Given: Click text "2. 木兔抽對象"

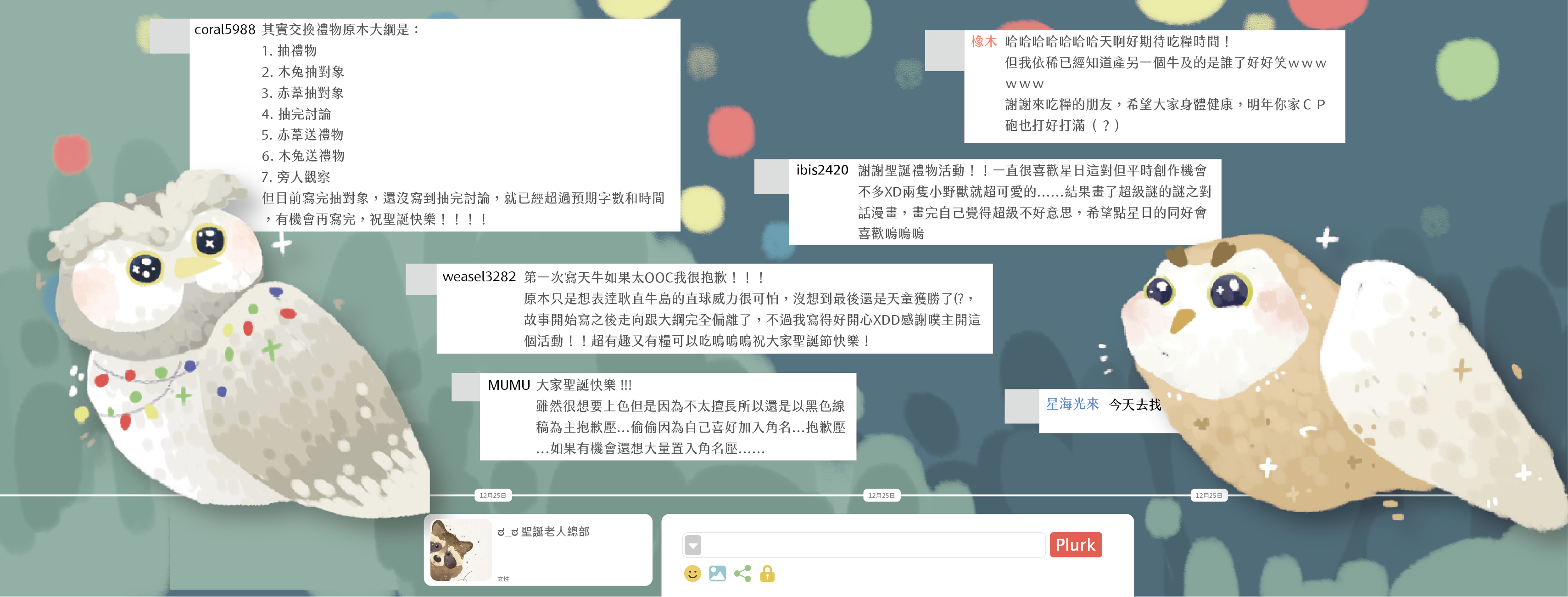Looking at the screenshot, I should (303, 72).
